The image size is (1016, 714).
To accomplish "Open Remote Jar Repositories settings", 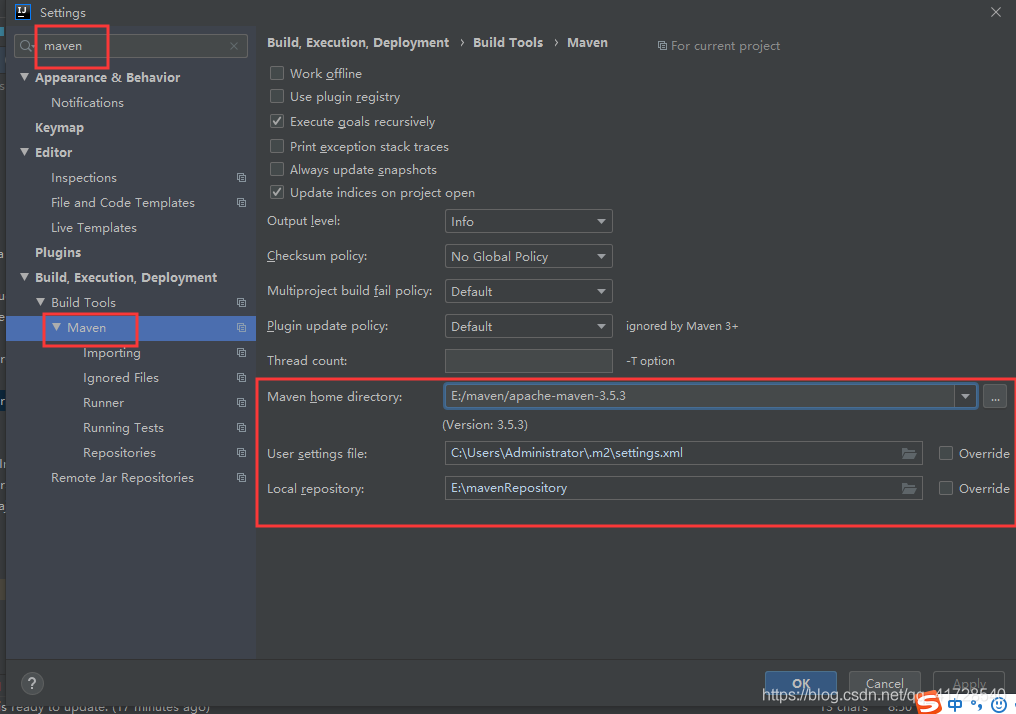I will coord(122,478).
